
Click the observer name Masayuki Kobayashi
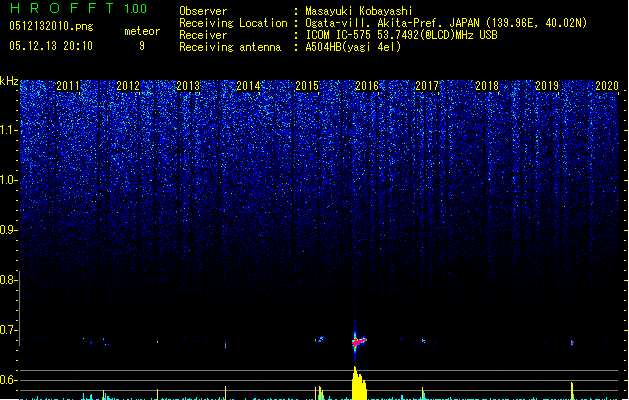(x=359, y=11)
